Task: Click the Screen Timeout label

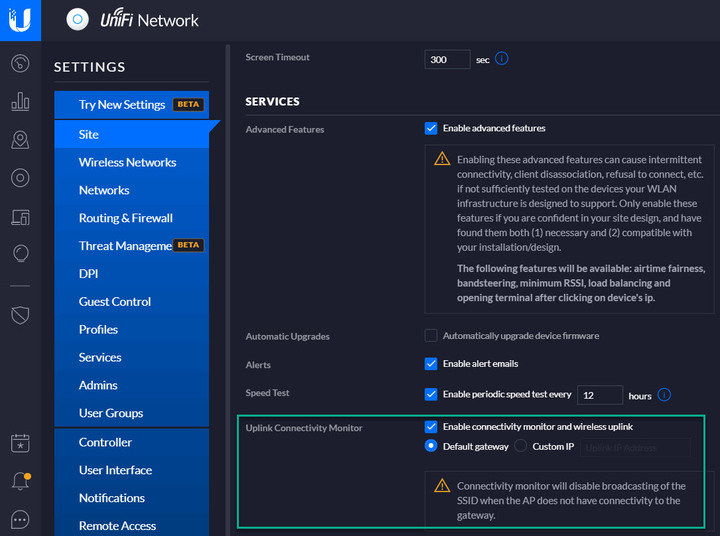Action: click(x=277, y=57)
